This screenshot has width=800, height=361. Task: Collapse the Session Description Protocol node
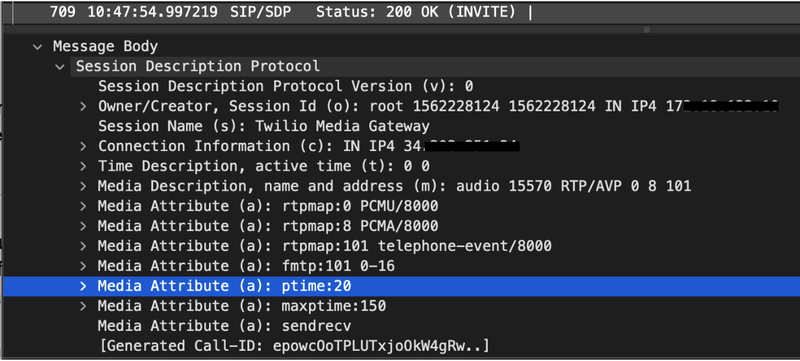[x=60, y=67]
